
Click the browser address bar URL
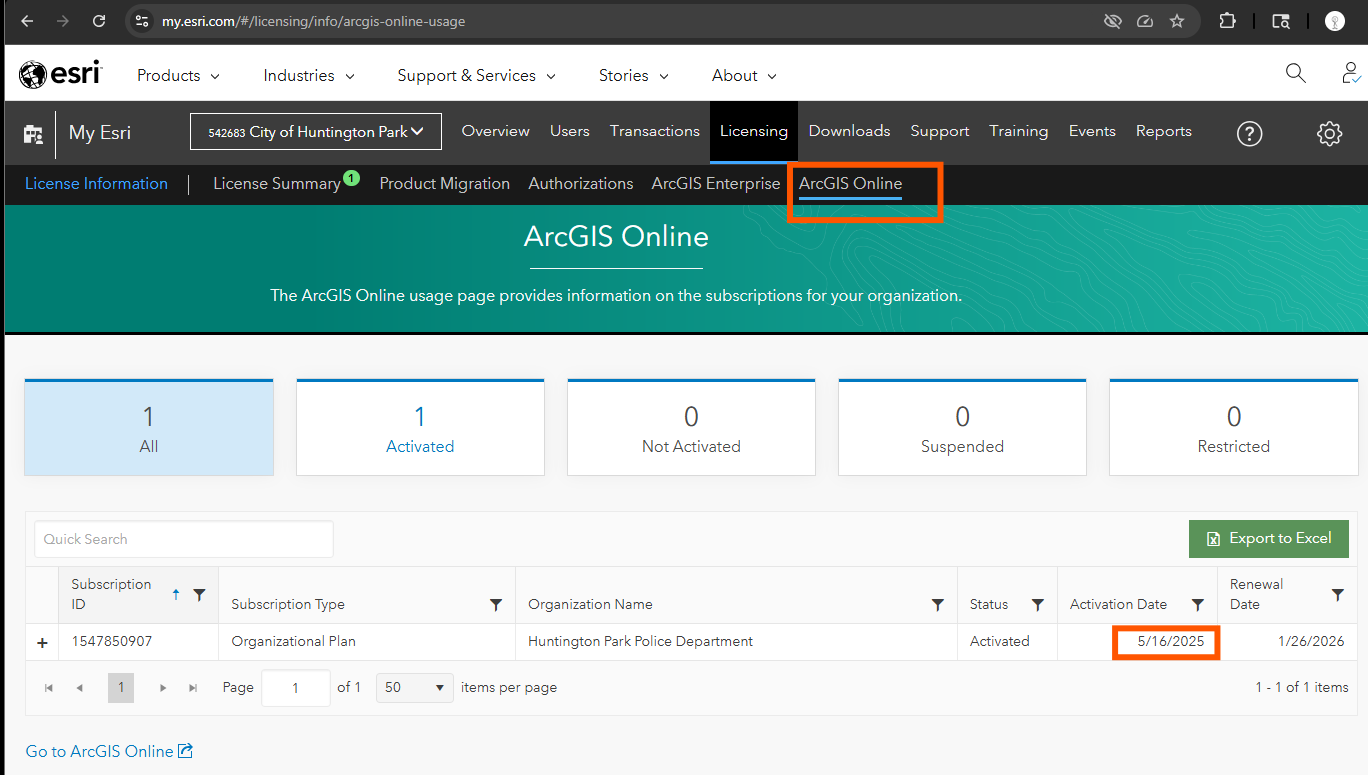point(313,21)
